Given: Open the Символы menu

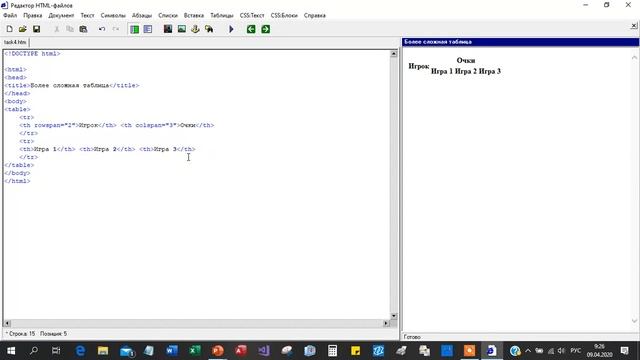Looking at the screenshot, I should pos(113,15).
